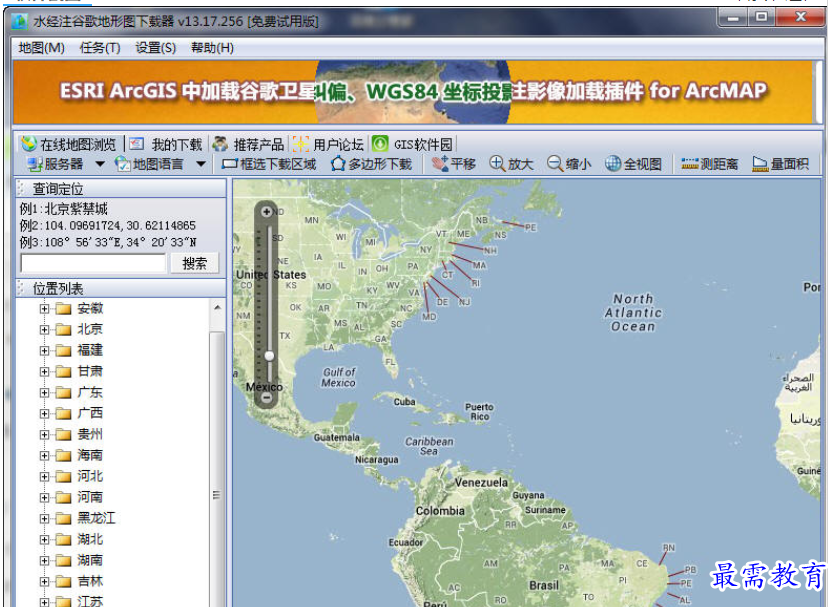Click the location list scrollbar thumb
This screenshot has height=607, width=834.
[x=216, y=468]
